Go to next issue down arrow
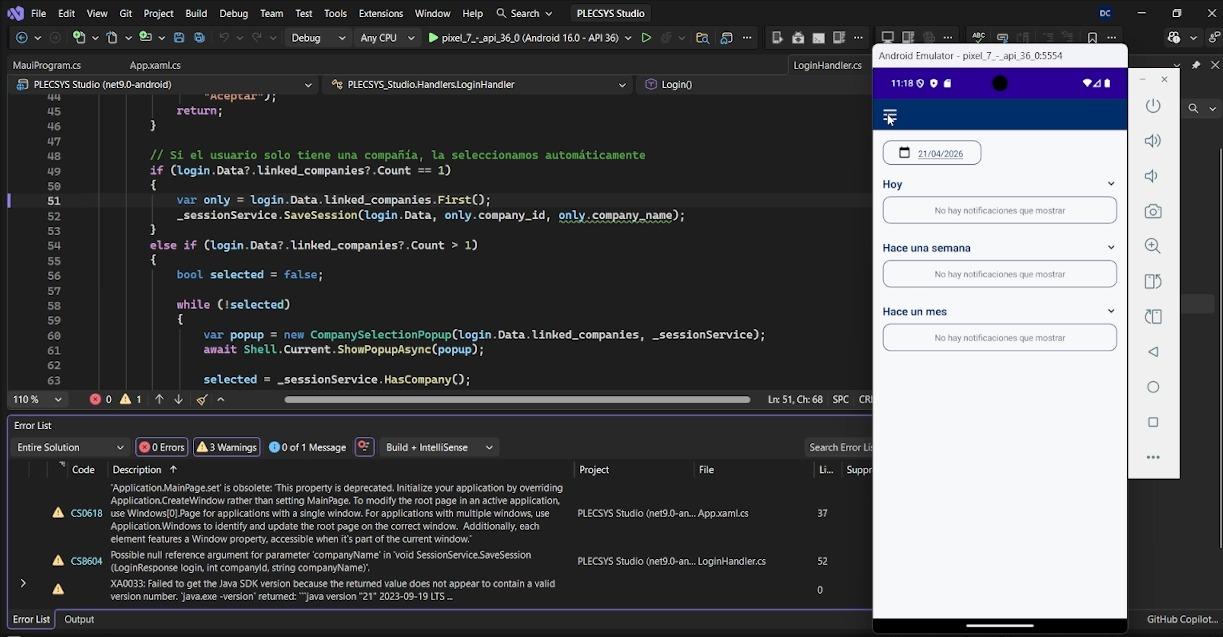This screenshot has height=637, width=1223. (x=178, y=399)
